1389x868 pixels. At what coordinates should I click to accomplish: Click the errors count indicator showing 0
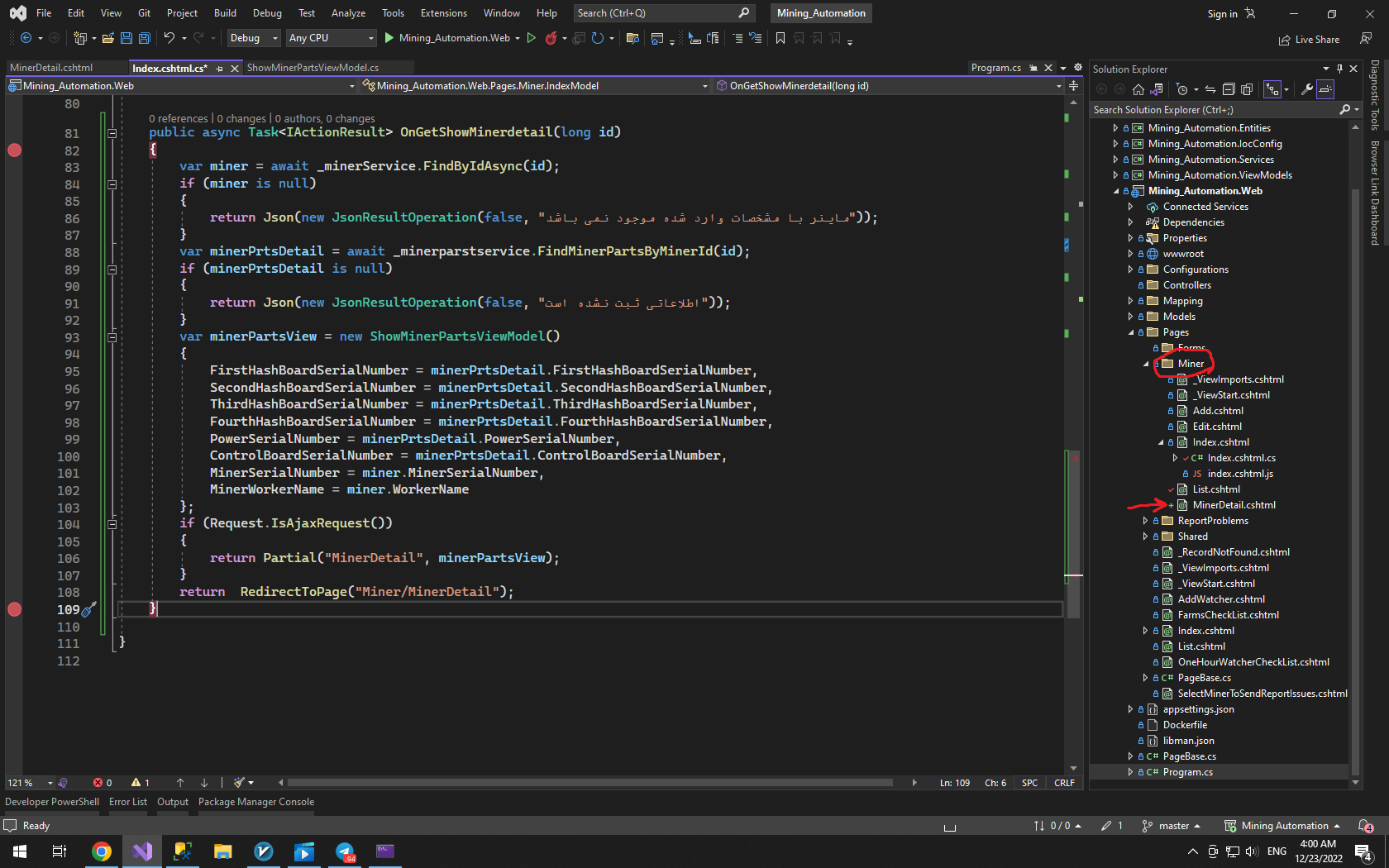(103, 782)
